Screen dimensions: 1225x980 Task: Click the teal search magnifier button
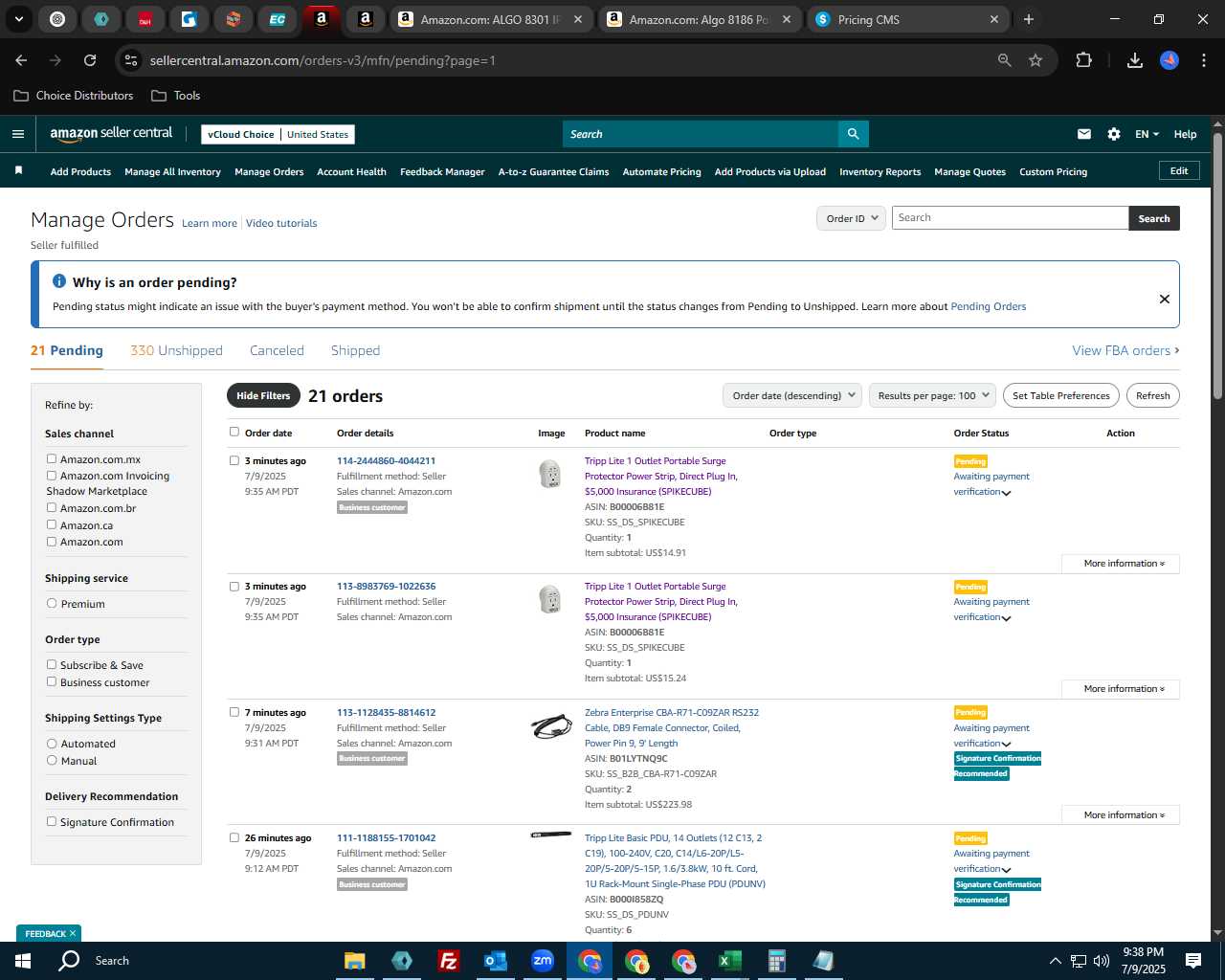point(854,134)
